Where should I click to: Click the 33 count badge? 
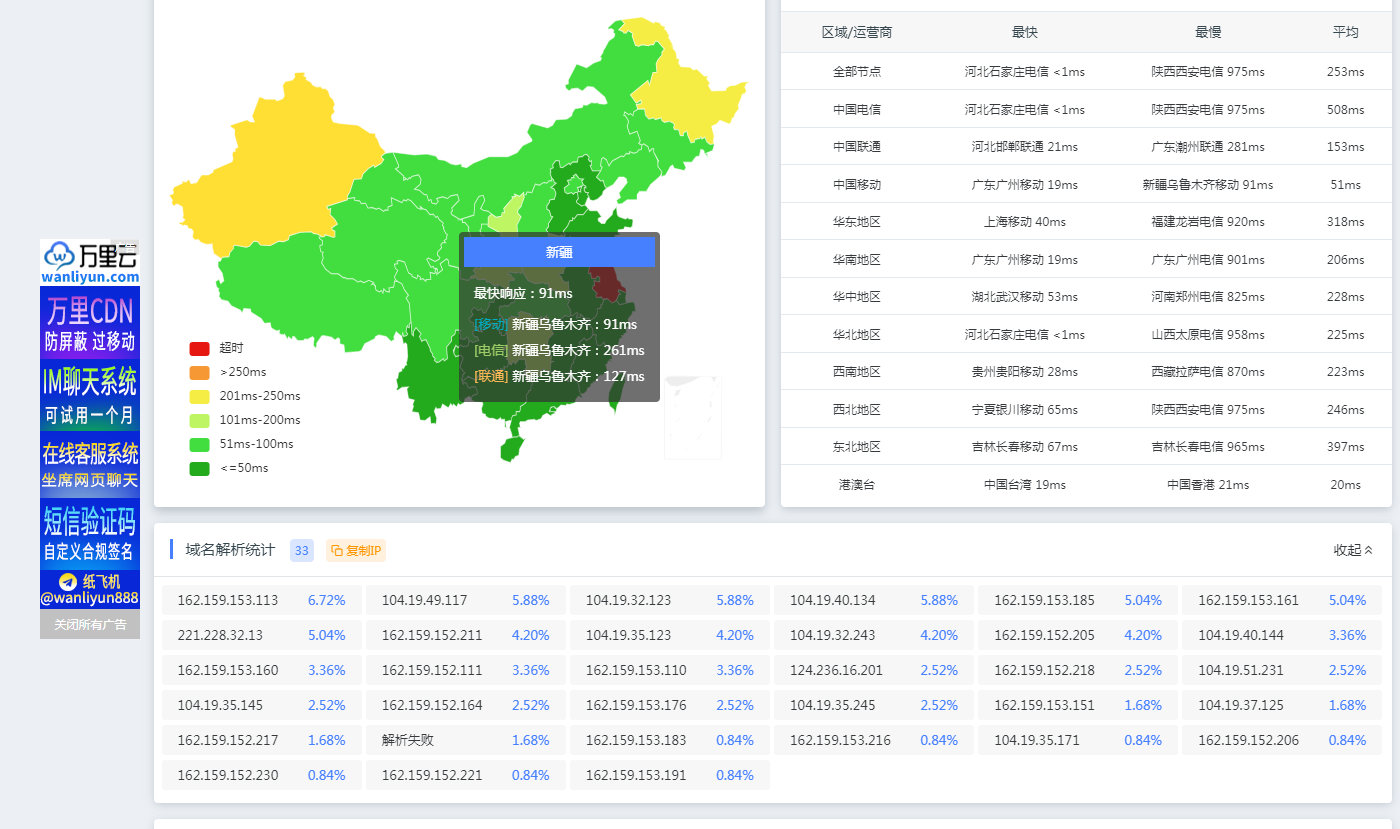coord(301,550)
